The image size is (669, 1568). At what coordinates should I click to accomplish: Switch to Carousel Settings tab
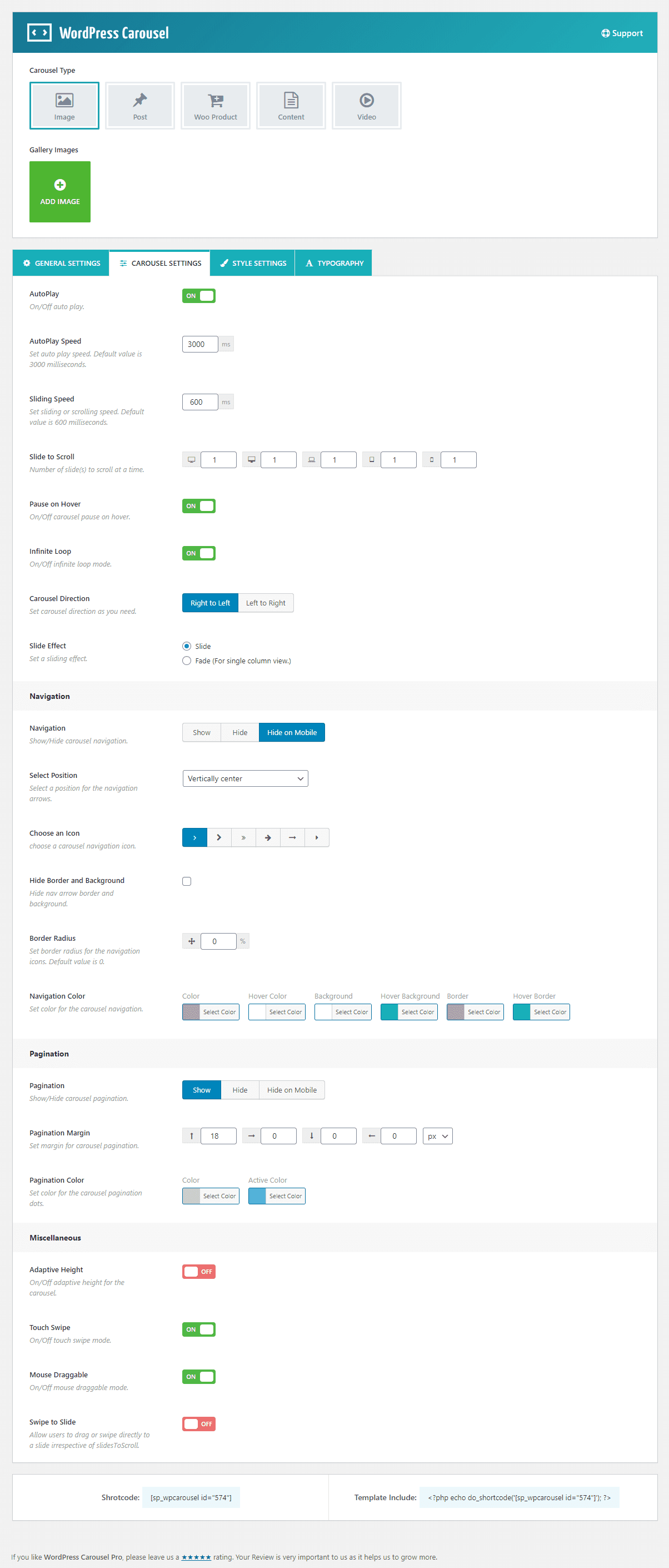(x=160, y=263)
